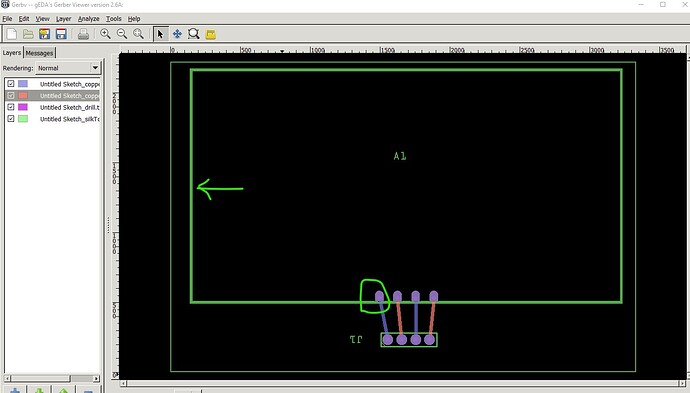Switch to the Layers tab
Screen dimensions: 690x393
(x=12, y=52)
